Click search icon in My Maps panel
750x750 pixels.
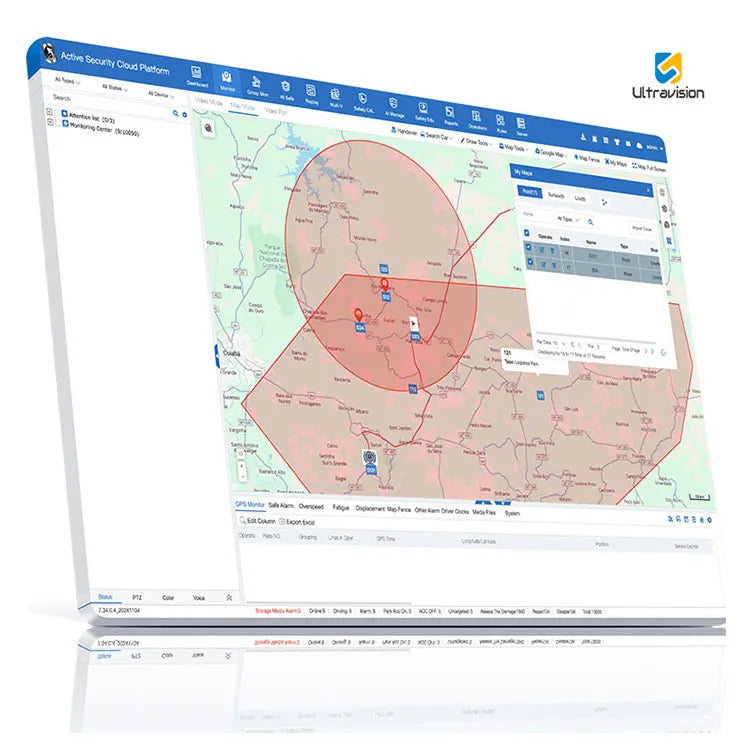tap(591, 222)
